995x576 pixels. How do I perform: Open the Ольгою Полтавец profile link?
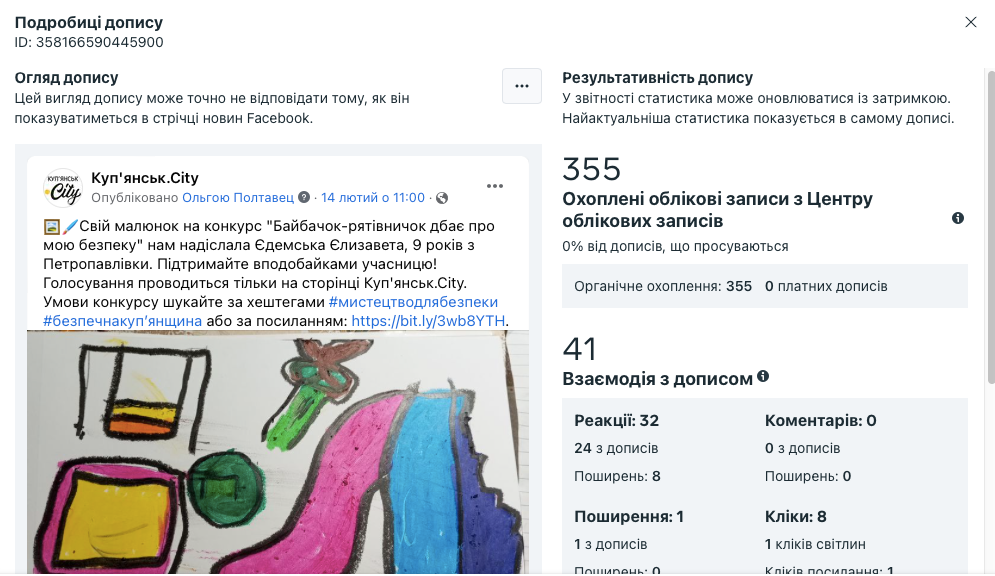[238, 197]
